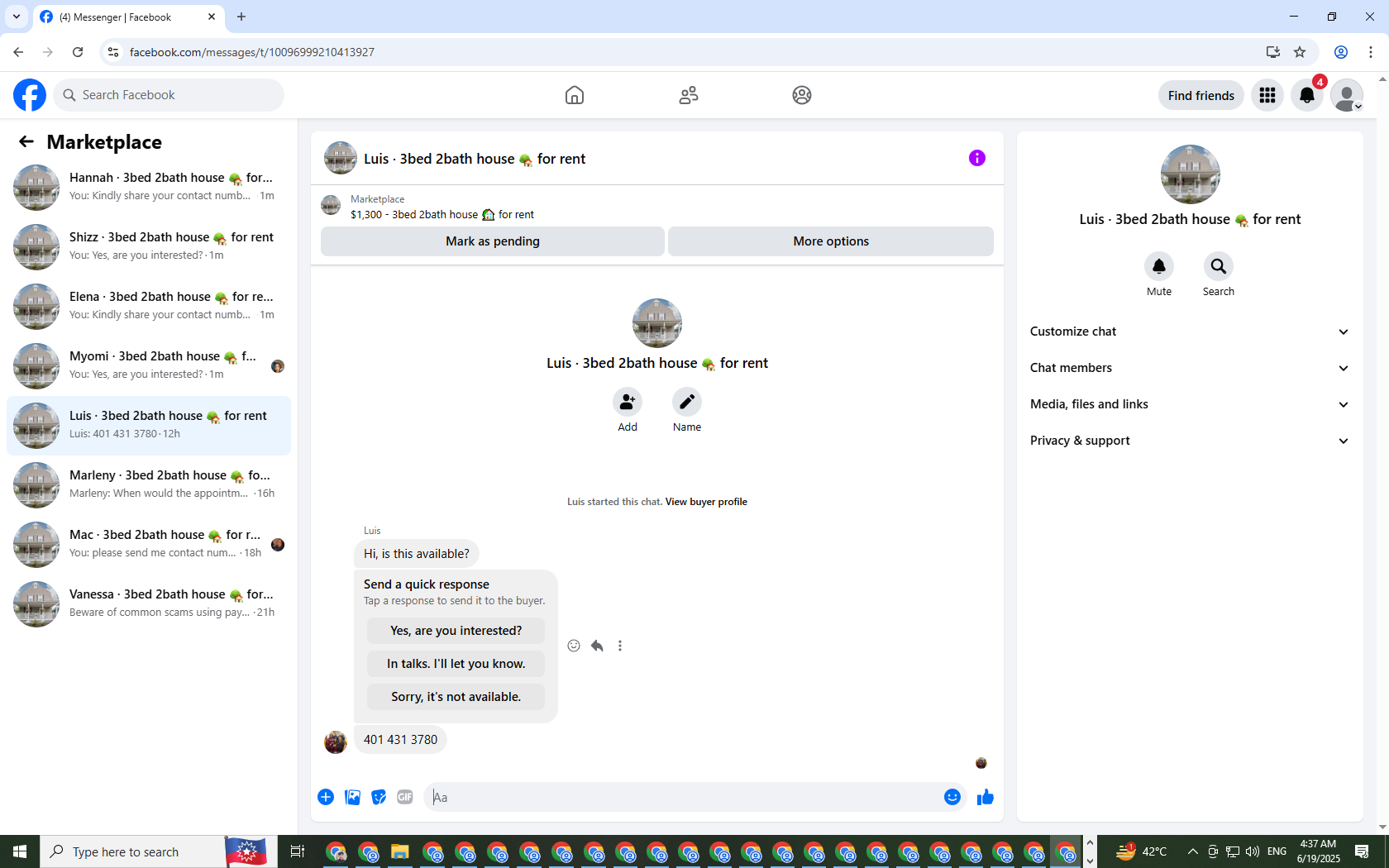Image resolution: width=1389 pixels, height=868 pixels.
Task: Send quick response 'Sorry, it's not available.'
Action: 456,697
